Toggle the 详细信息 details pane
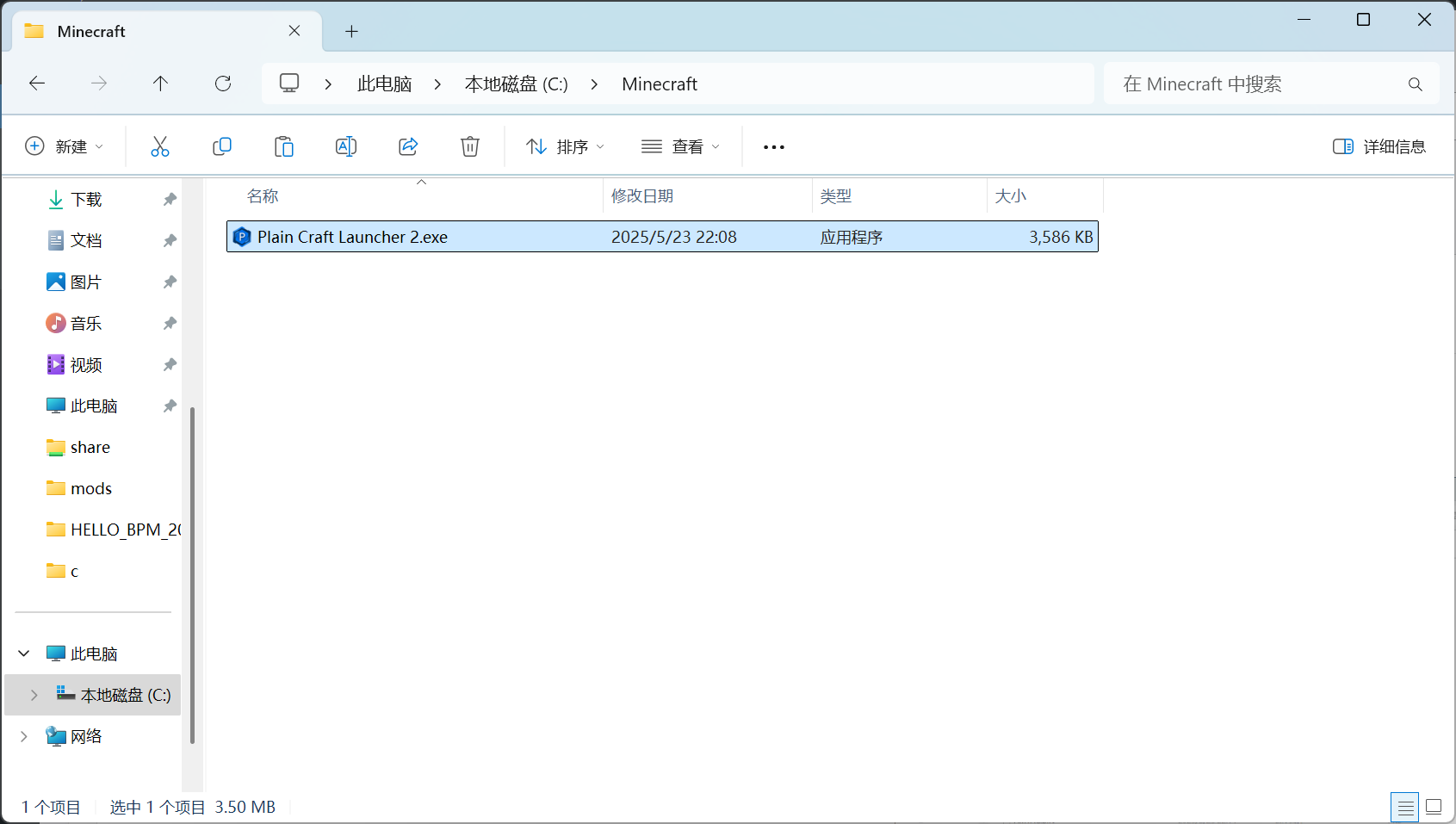Viewport: 1456px width, 824px height. (x=1379, y=146)
